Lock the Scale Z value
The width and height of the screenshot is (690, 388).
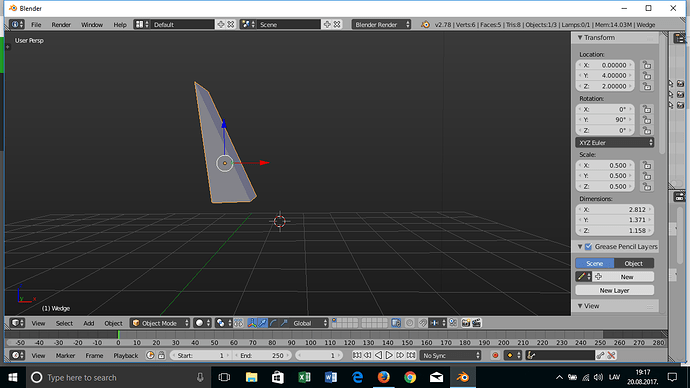[647, 187]
